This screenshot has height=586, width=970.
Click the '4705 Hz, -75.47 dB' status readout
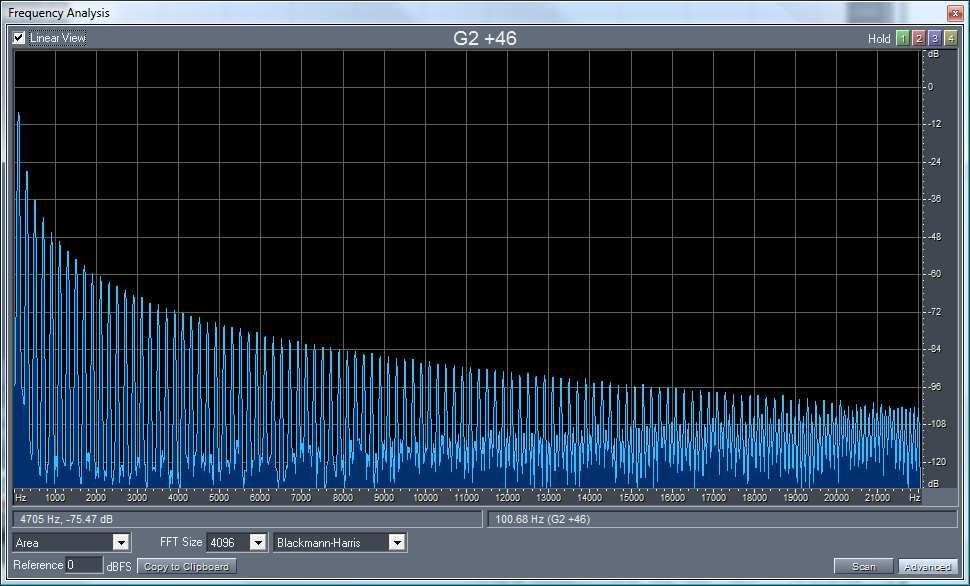point(247,519)
